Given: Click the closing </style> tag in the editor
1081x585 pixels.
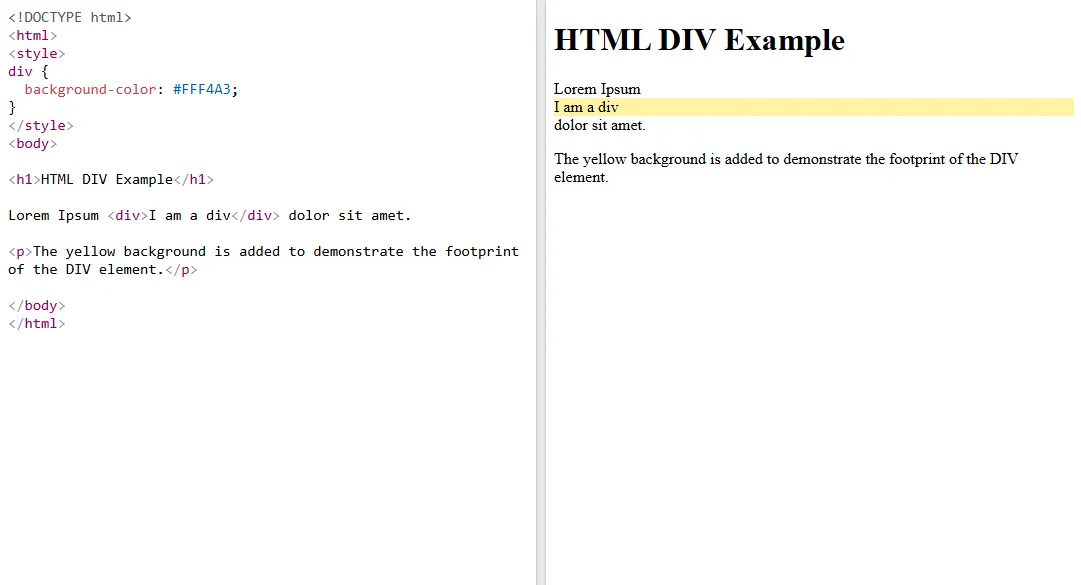Looking at the screenshot, I should point(40,125).
